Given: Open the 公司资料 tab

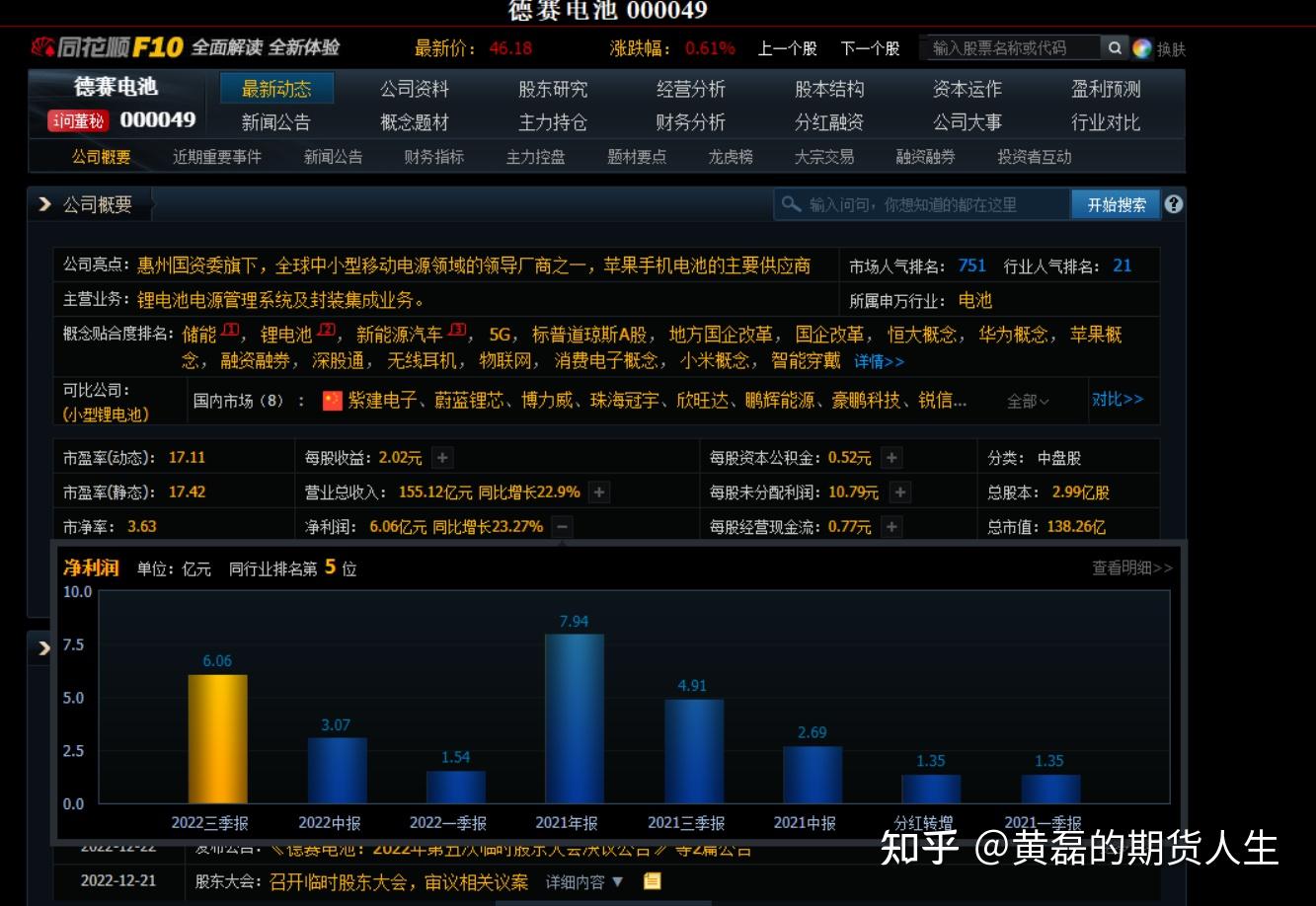Looking at the screenshot, I should pyautogui.click(x=415, y=89).
